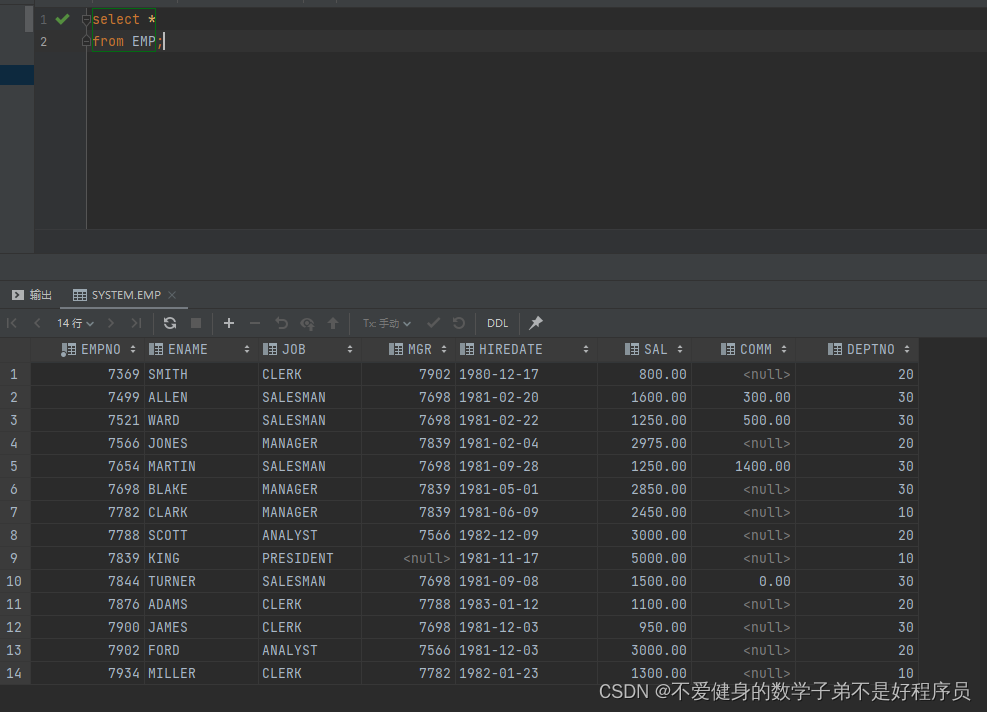Click the SMITH cell
Viewport: 987px width, 712px height.
(x=201, y=374)
